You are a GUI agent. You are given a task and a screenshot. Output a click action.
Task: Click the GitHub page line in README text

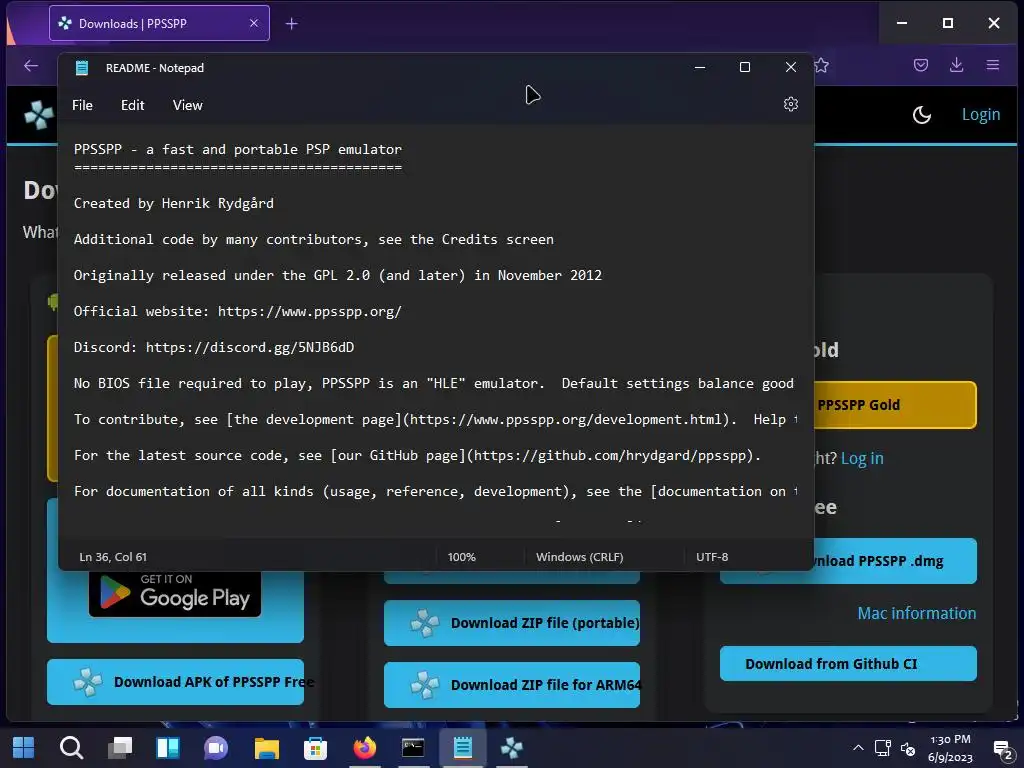tap(417, 455)
